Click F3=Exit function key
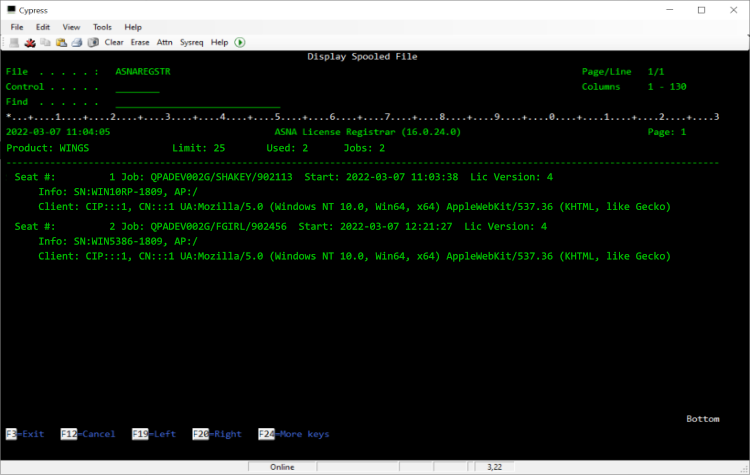This screenshot has width=750, height=475. coord(25,434)
